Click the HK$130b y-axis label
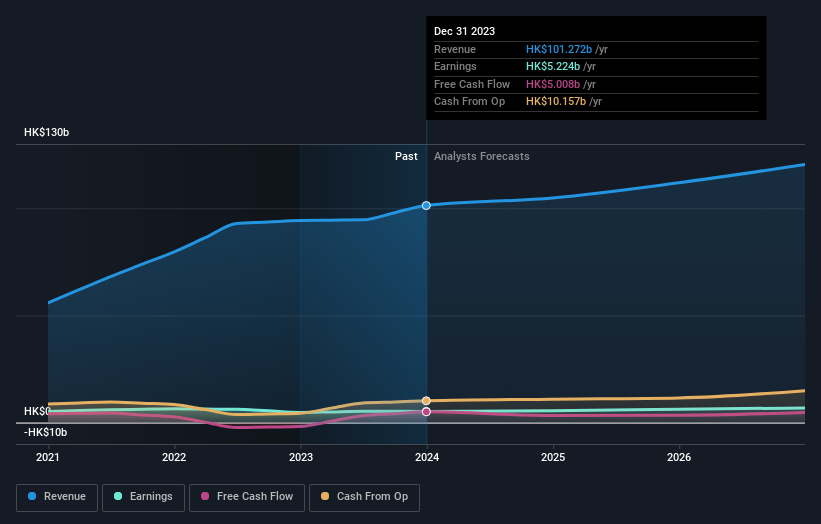The width and height of the screenshot is (821, 524). [x=47, y=132]
